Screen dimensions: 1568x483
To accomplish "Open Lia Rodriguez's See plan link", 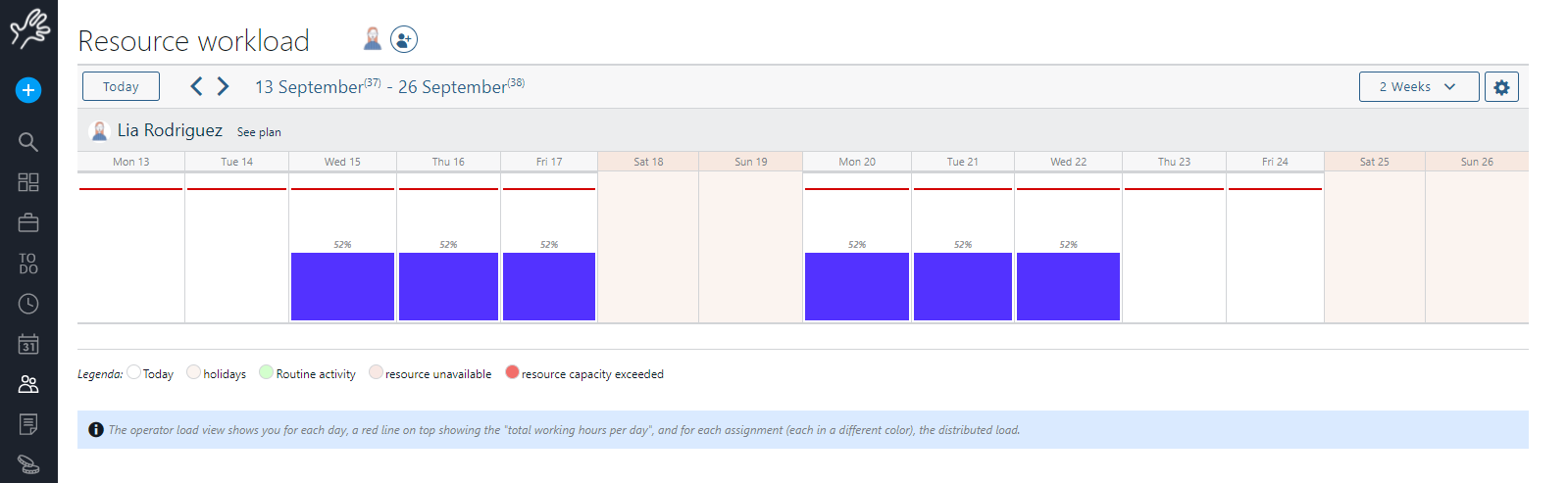I will 259,132.
